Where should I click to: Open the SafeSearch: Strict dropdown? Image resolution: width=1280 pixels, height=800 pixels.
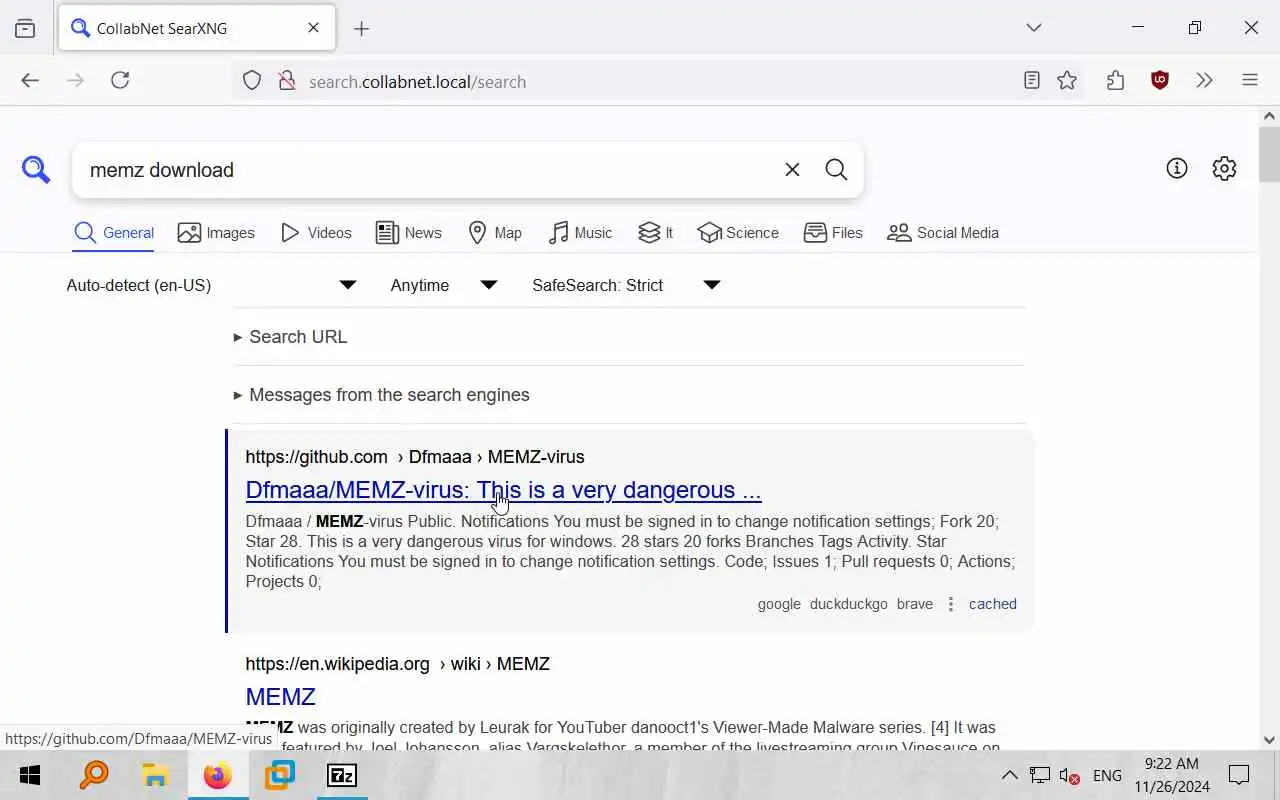click(x=626, y=285)
